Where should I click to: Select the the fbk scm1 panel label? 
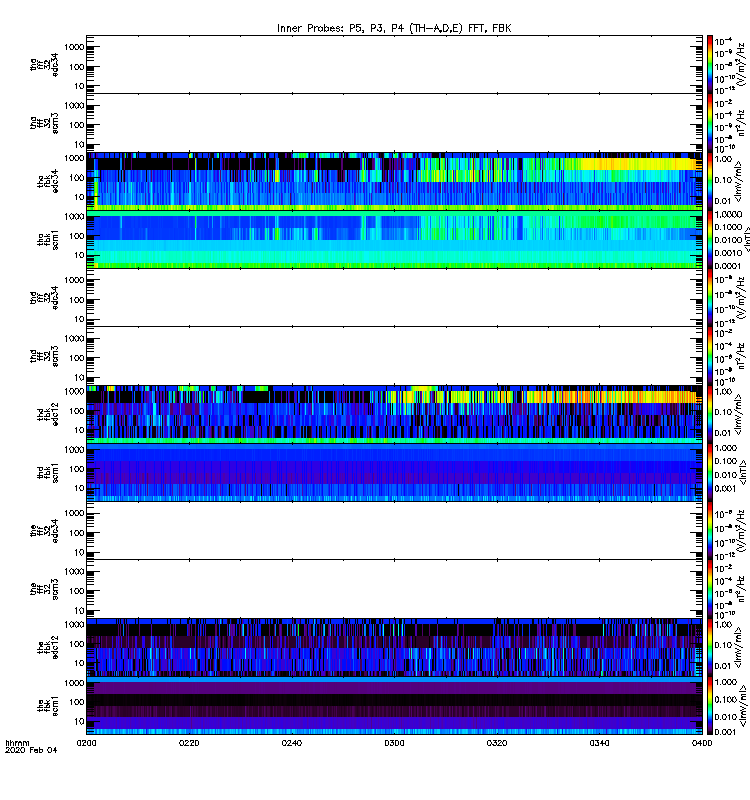pyautogui.click(x=48, y=706)
